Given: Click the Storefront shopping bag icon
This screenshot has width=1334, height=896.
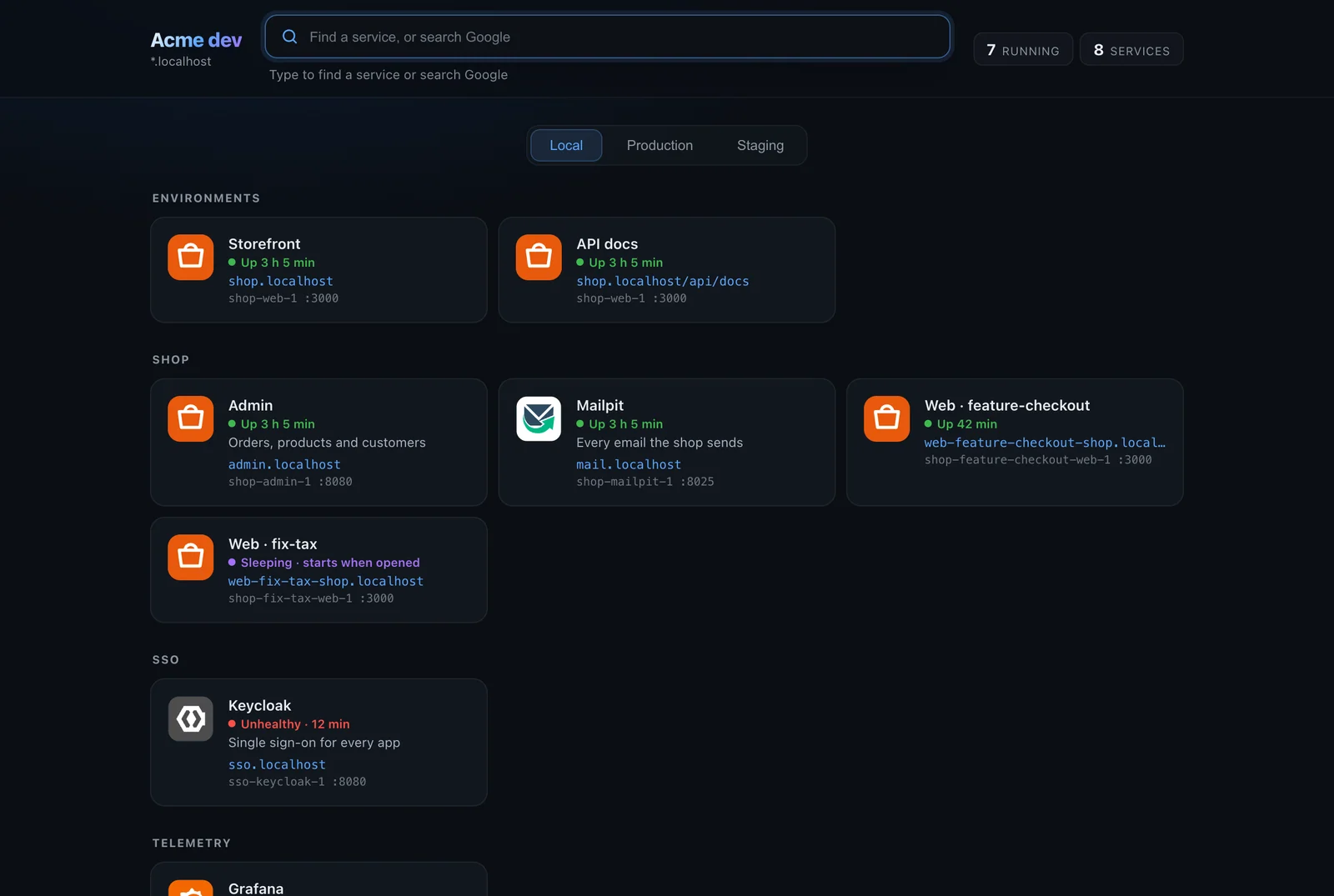Looking at the screenshot, I should click(x=191, y=257).
